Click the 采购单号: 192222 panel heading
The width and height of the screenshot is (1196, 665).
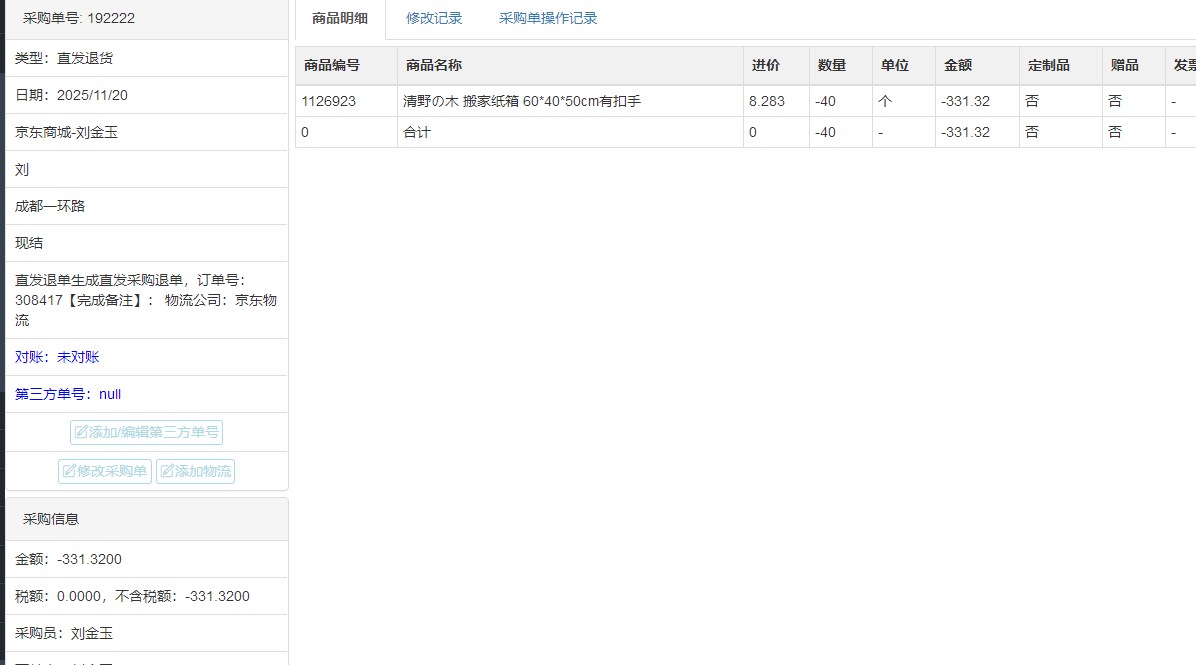click(x=79, y=18)
